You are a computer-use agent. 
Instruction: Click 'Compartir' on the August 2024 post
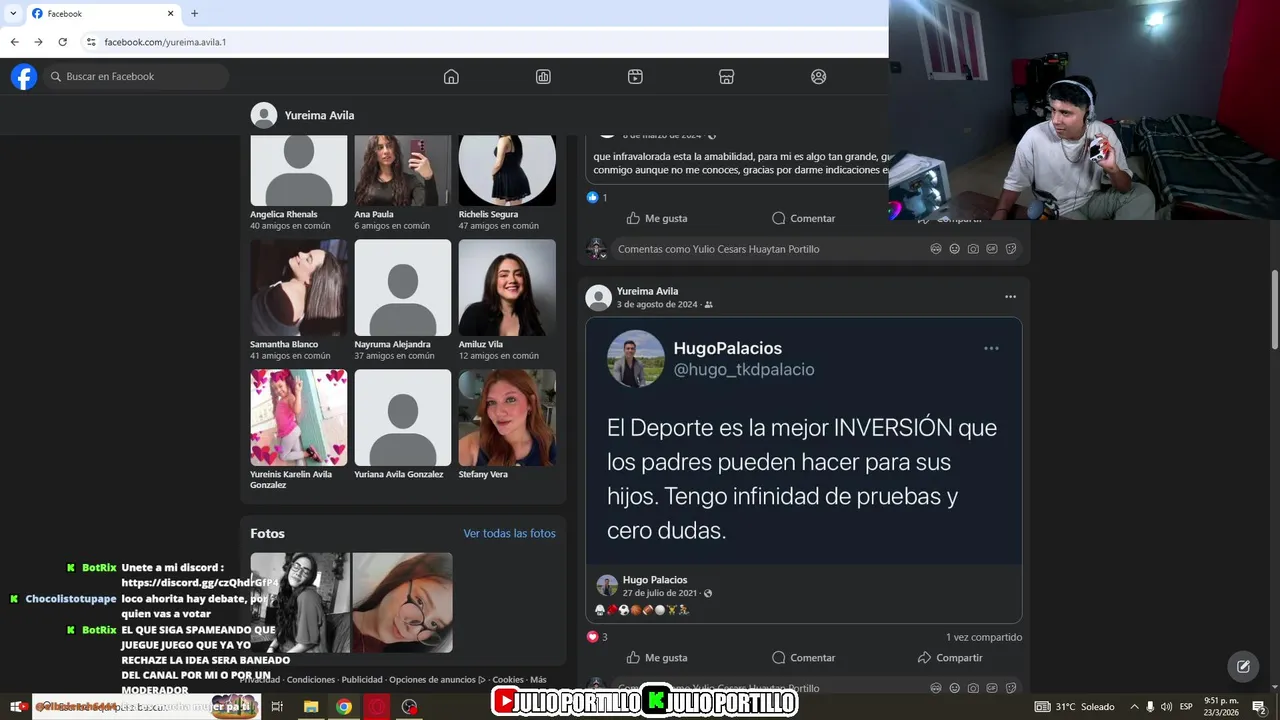click(950, 658)
